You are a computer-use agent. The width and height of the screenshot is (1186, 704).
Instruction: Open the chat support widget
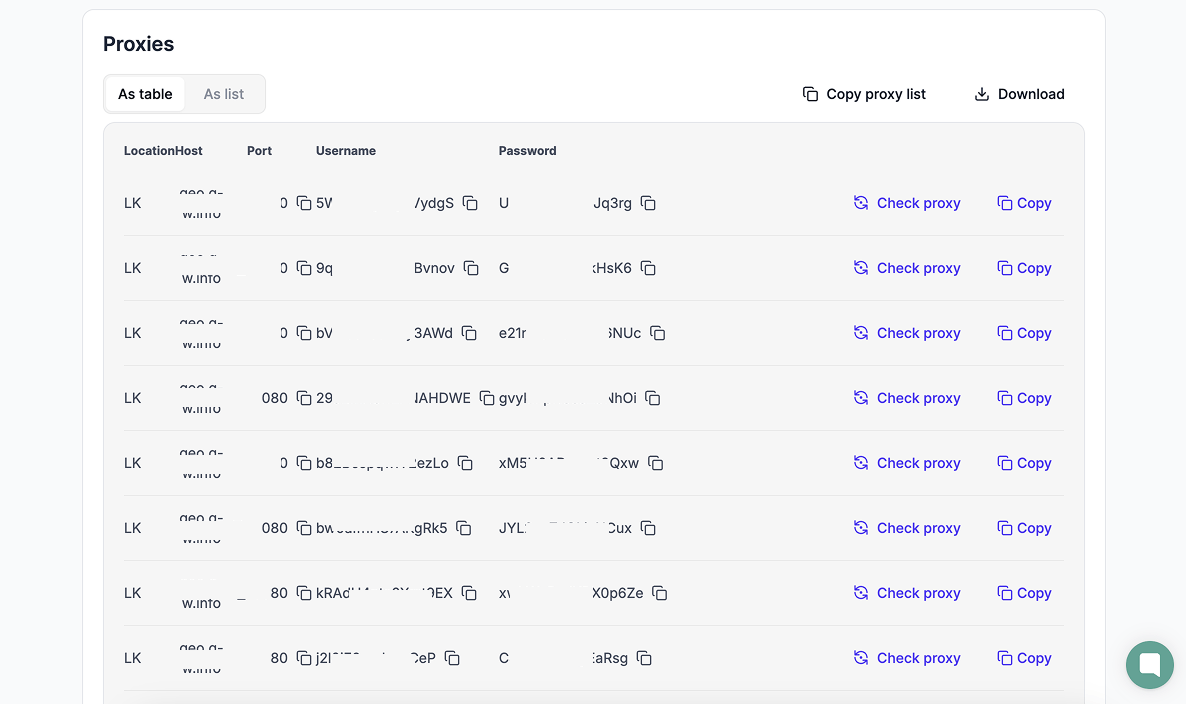1150,665
